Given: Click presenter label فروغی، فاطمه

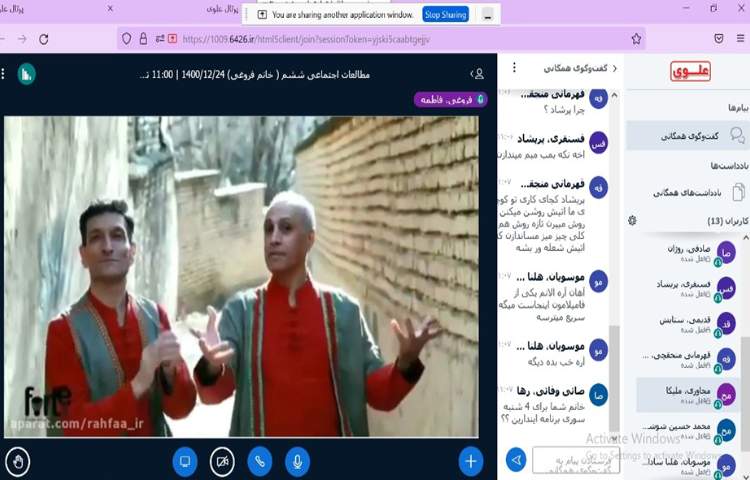Looking at the screenshot, I should click(450, 99).
